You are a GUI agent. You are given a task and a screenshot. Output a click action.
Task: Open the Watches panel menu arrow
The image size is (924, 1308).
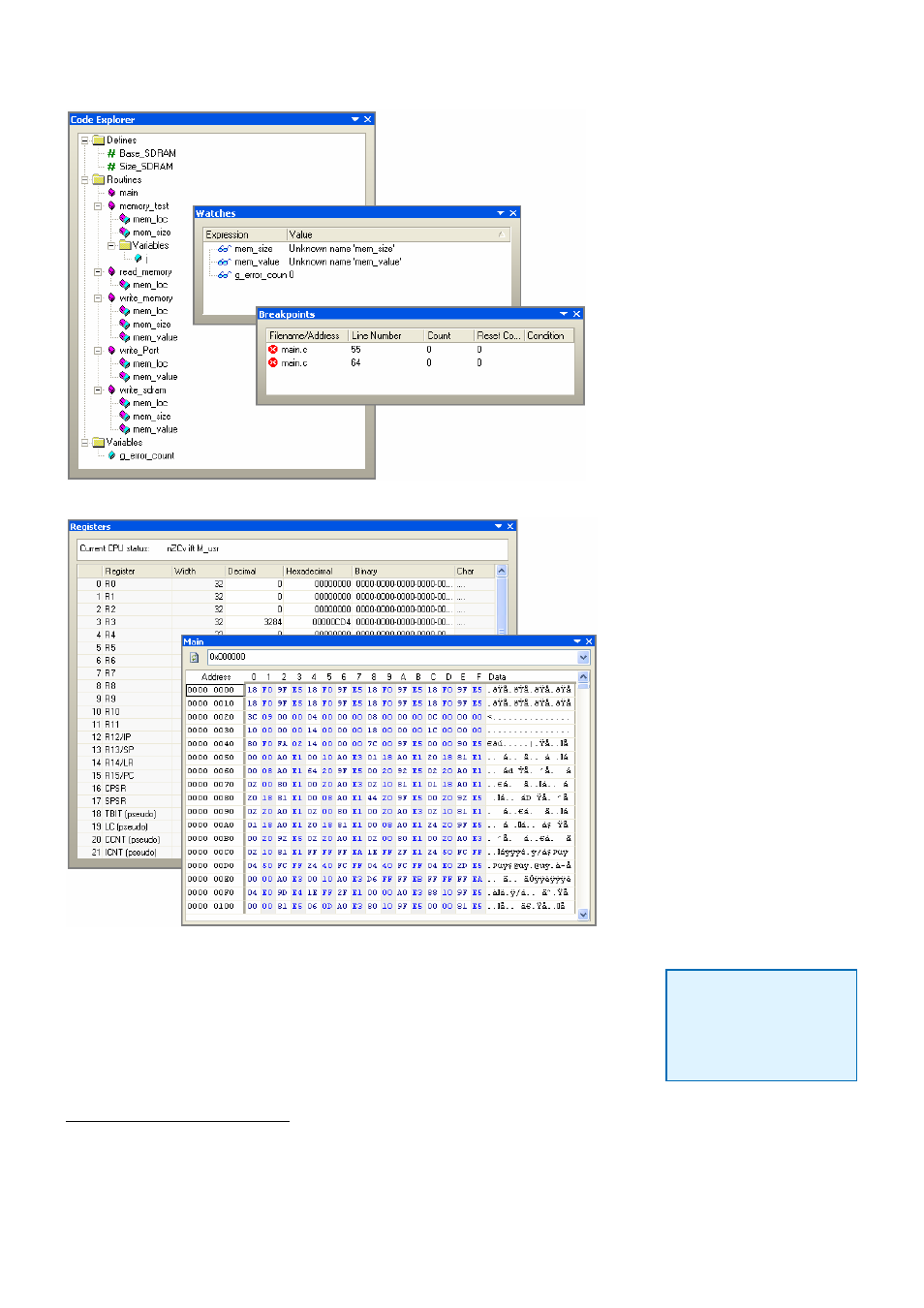pyautogui.click(x=501, y=213)
